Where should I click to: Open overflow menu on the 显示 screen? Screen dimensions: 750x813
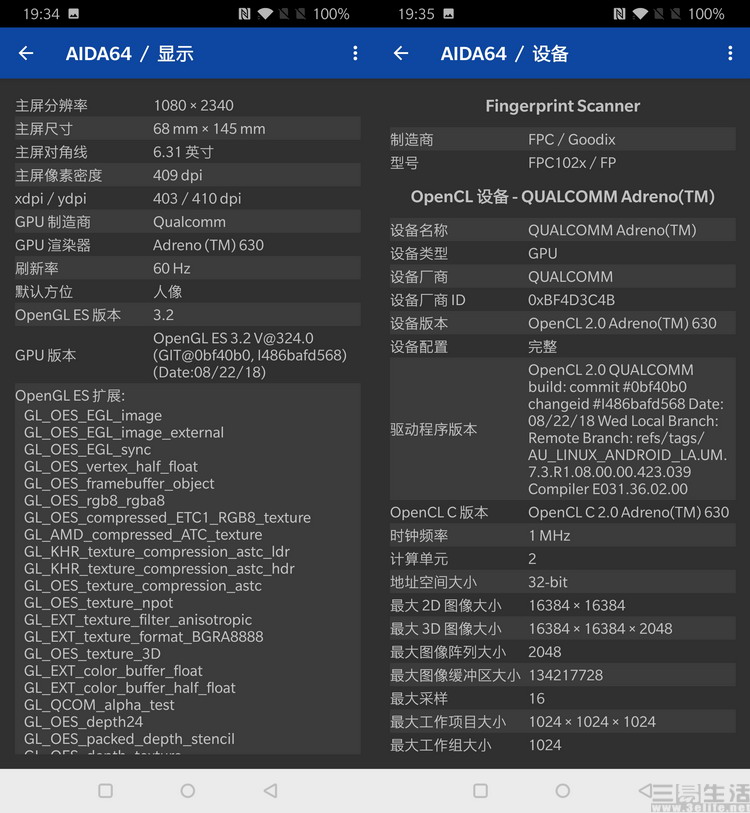tap(355, 54)
